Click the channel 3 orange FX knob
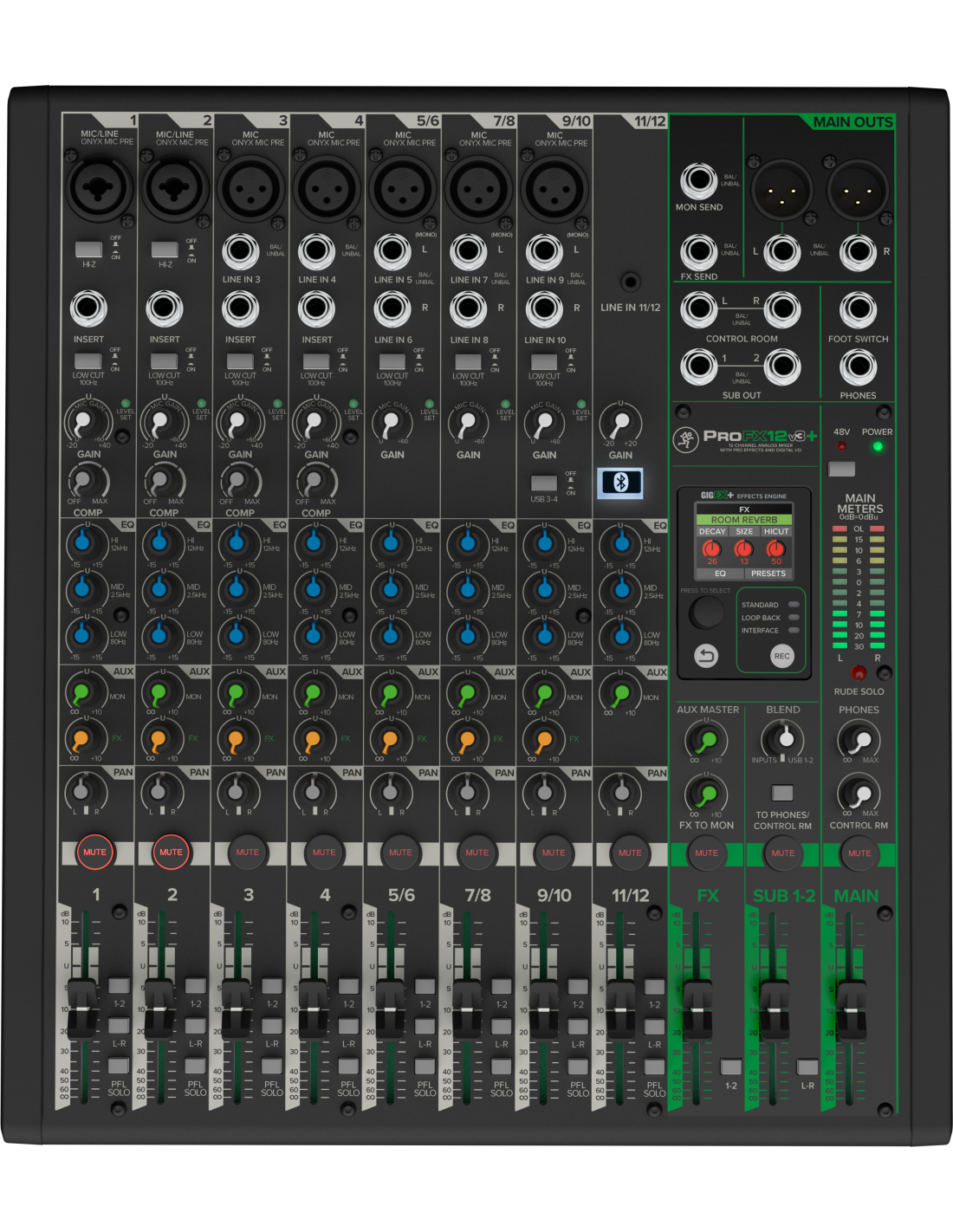 (236, 740)
